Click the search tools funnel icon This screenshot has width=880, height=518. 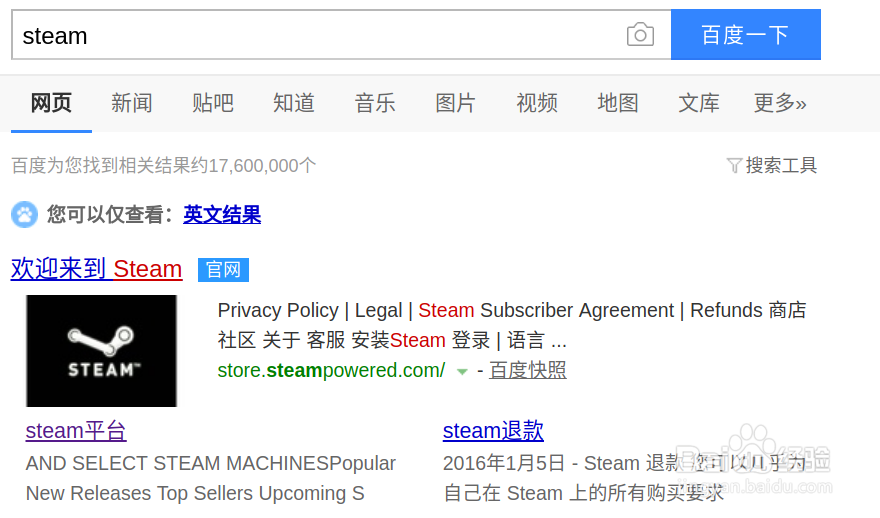734,166
